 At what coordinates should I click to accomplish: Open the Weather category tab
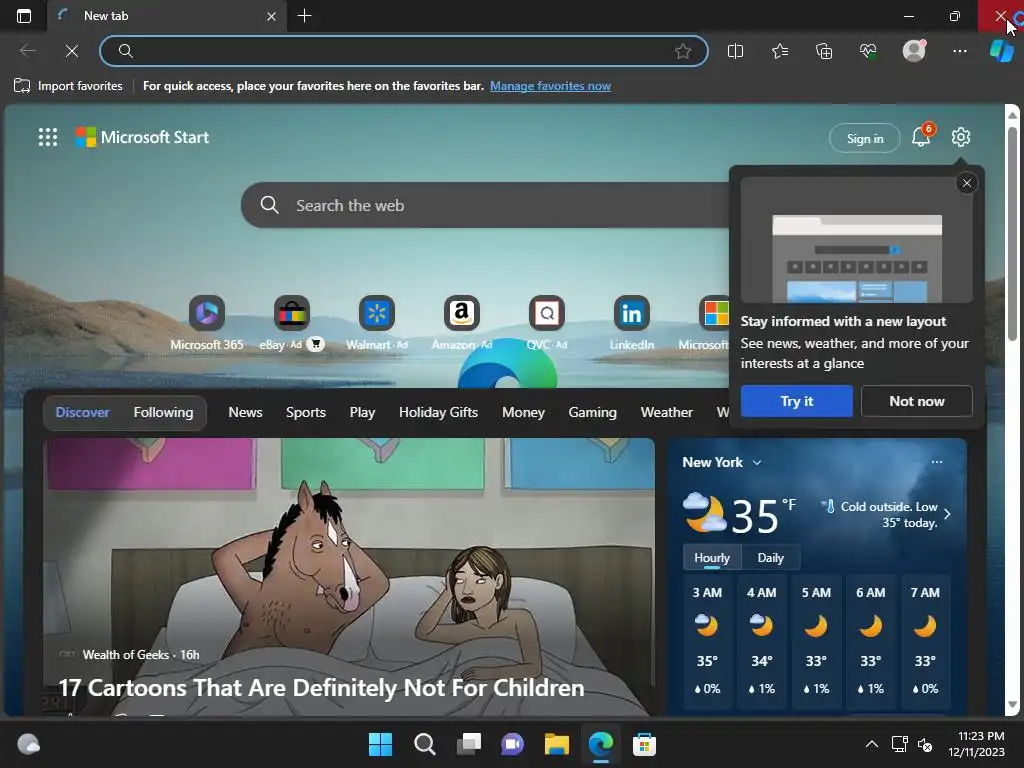click(x=666, y=412)
